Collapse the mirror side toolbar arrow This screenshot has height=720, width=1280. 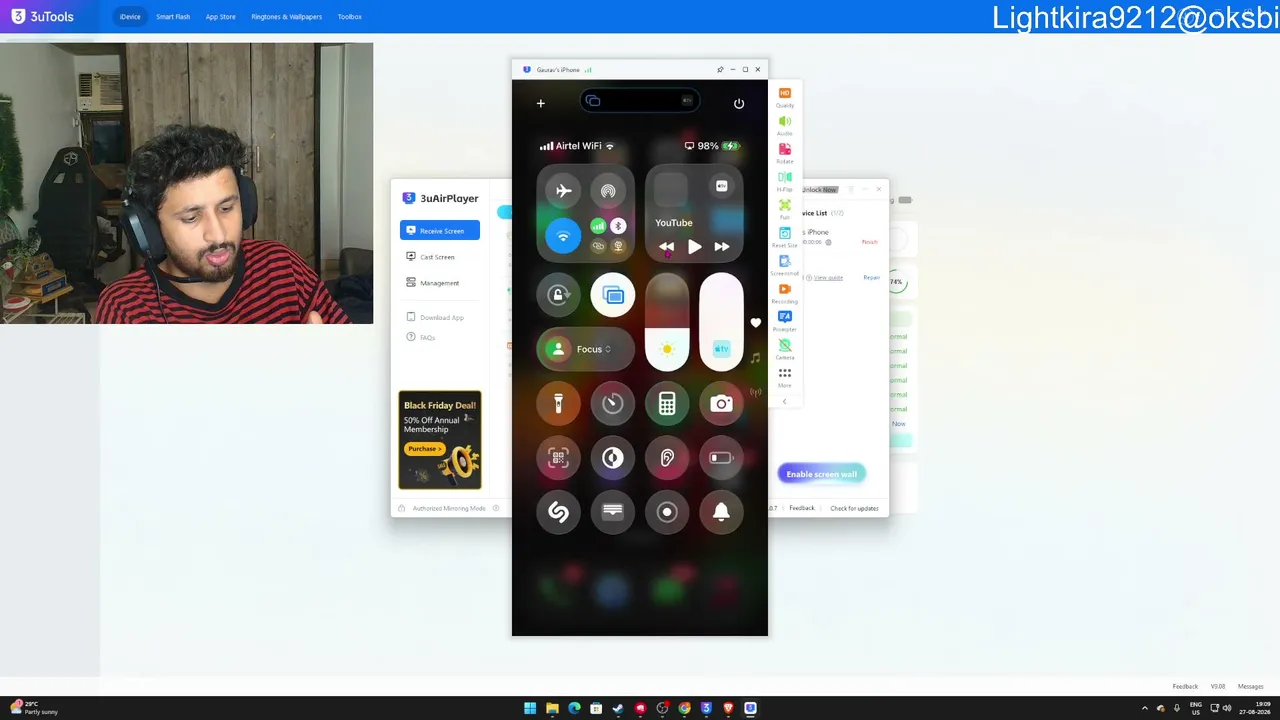784,402
